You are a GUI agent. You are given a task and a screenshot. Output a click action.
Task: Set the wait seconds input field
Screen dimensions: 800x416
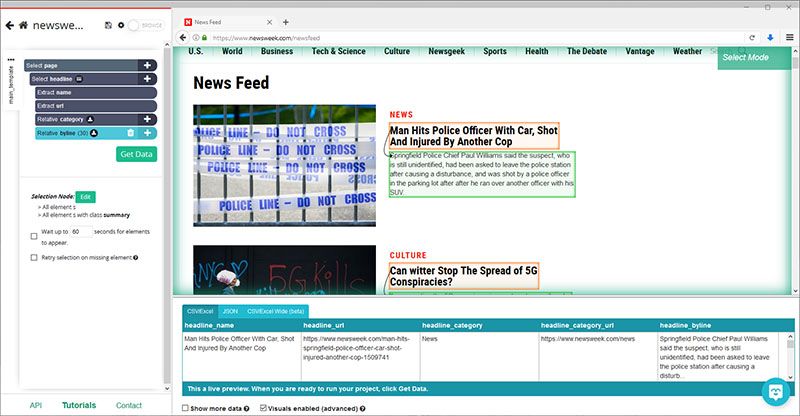point(81,232)
